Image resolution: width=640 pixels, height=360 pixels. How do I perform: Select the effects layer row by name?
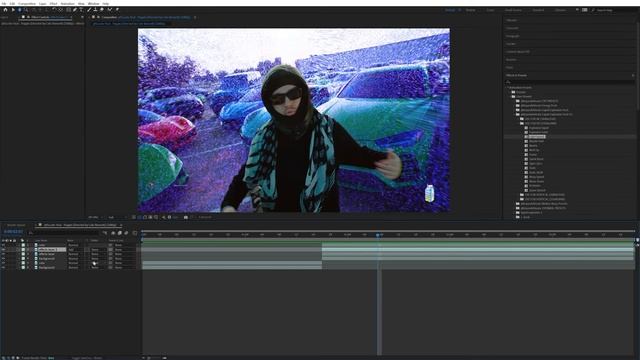click(47, 254)
